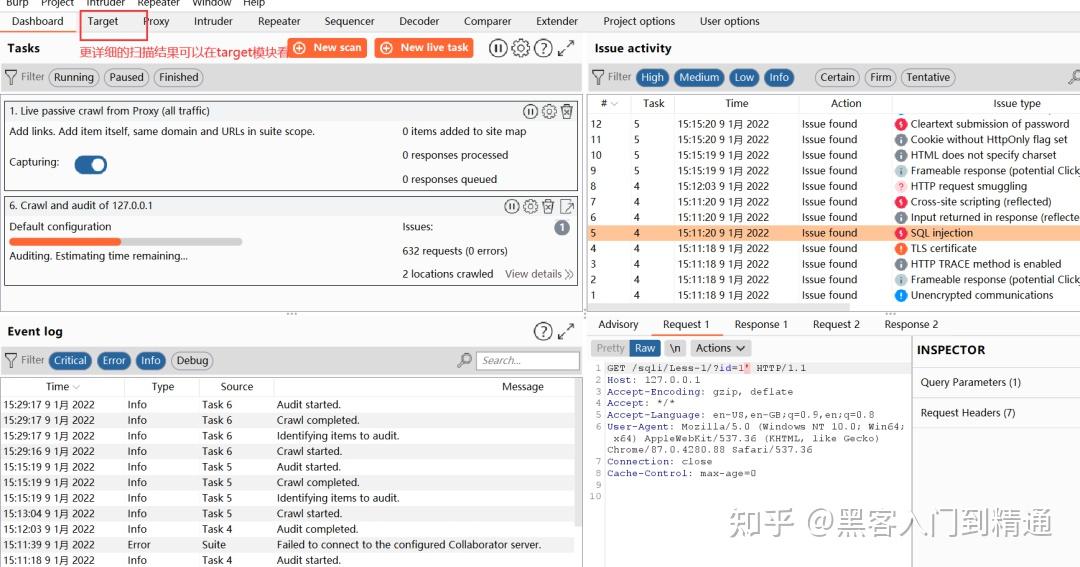Open Crawl and audit task in new window icon

567,206
